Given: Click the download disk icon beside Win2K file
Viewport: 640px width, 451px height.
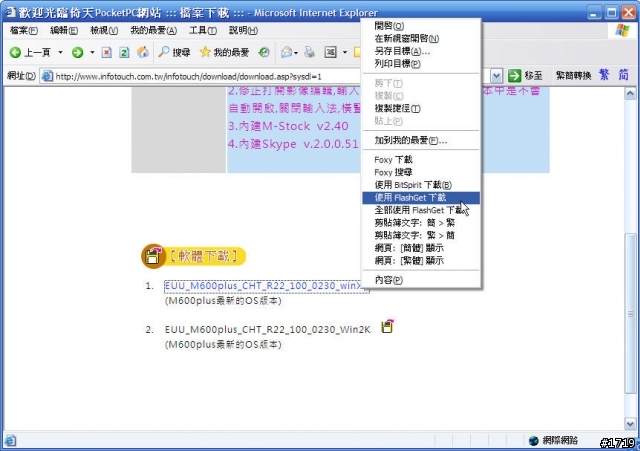Looking at the screenshot, I should point(387,326).
